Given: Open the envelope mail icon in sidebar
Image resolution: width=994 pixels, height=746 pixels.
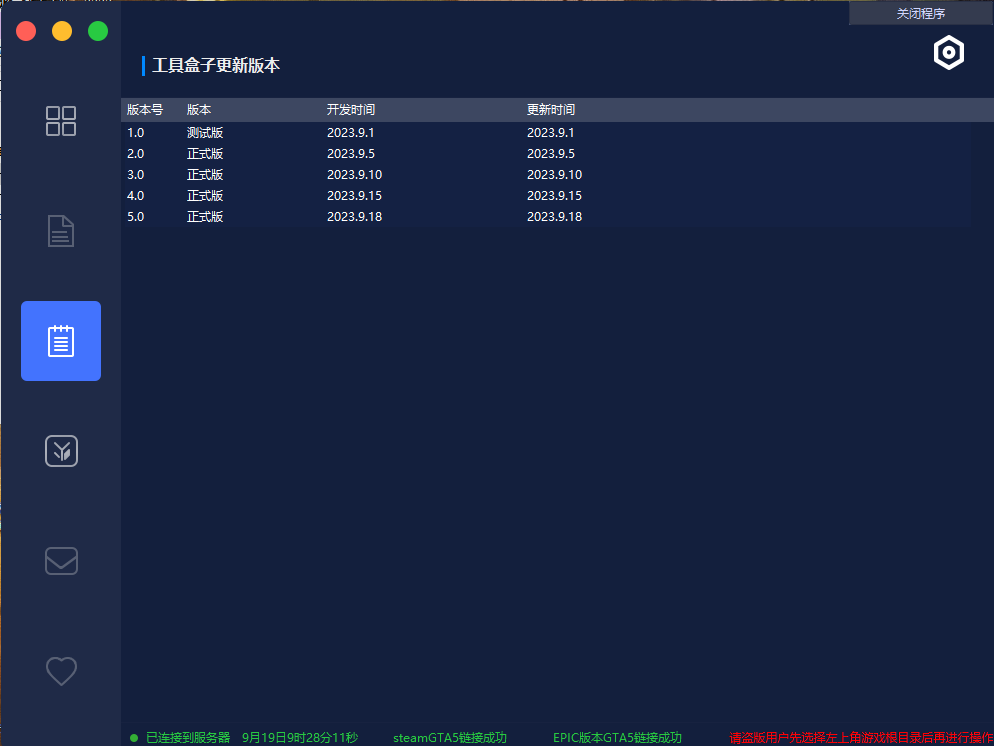Looking at the screenshot, I should [x=61, y=561].
